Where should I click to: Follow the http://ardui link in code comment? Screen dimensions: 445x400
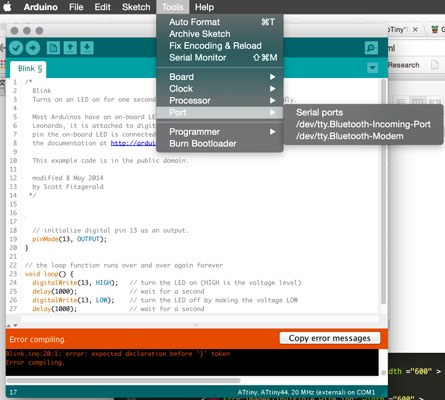(x=133, y=143)
